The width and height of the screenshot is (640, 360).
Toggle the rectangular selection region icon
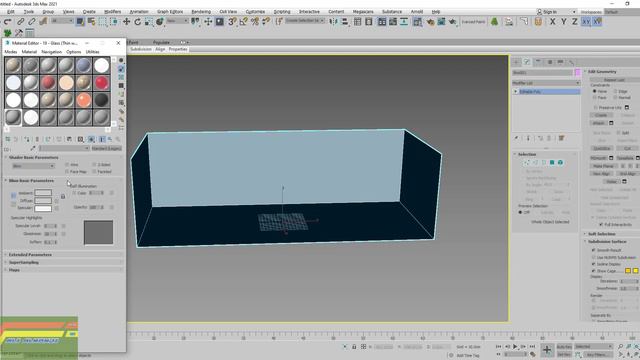click(x=102, y=21)
